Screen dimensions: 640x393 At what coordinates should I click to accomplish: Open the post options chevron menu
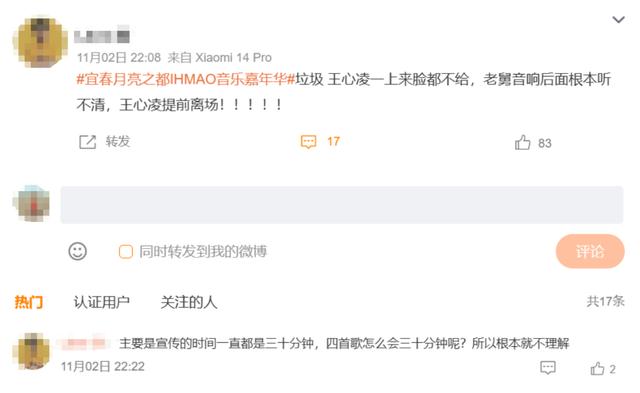[618, 20]
